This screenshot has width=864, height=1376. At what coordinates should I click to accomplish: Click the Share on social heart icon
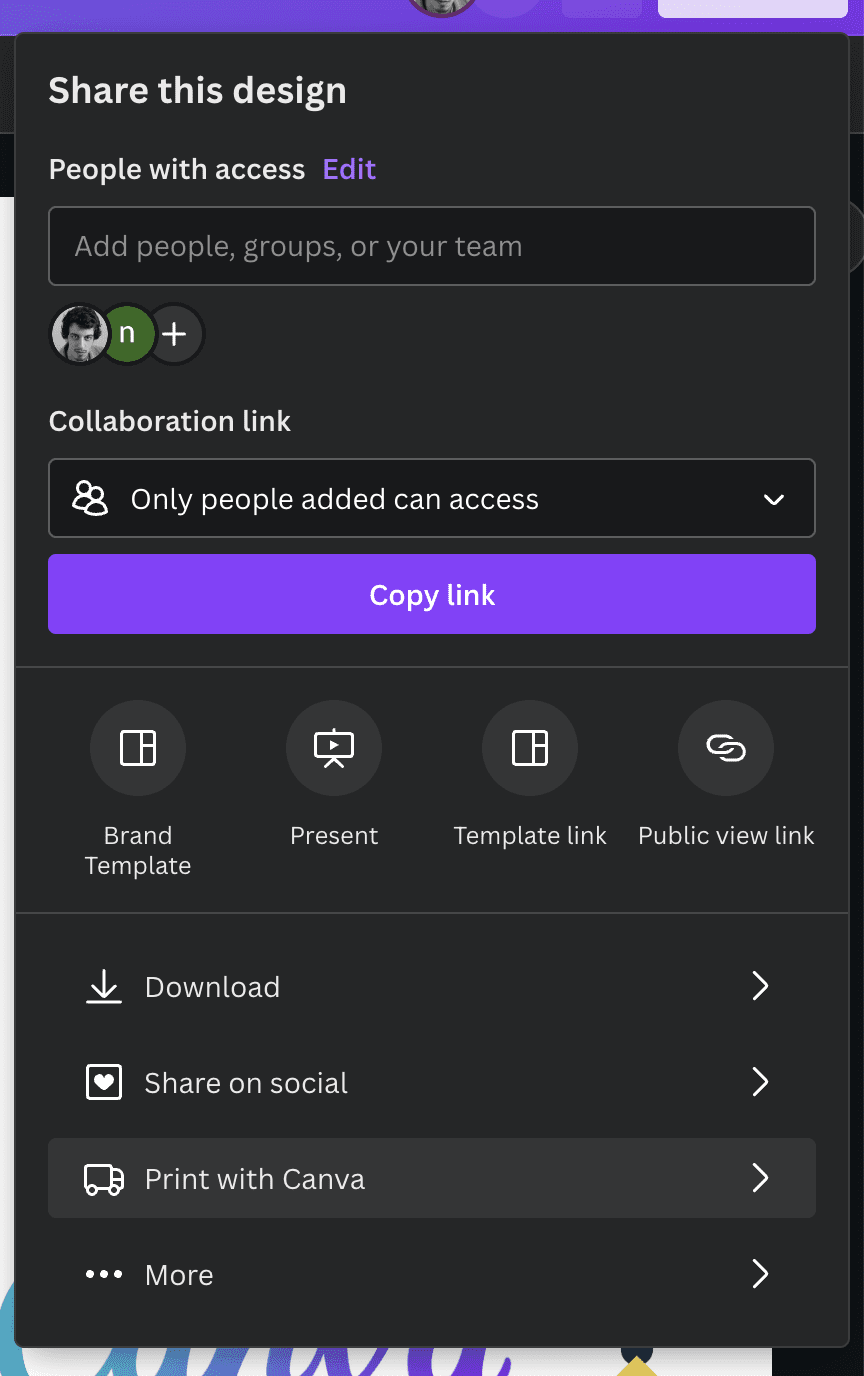[104, 1083]
